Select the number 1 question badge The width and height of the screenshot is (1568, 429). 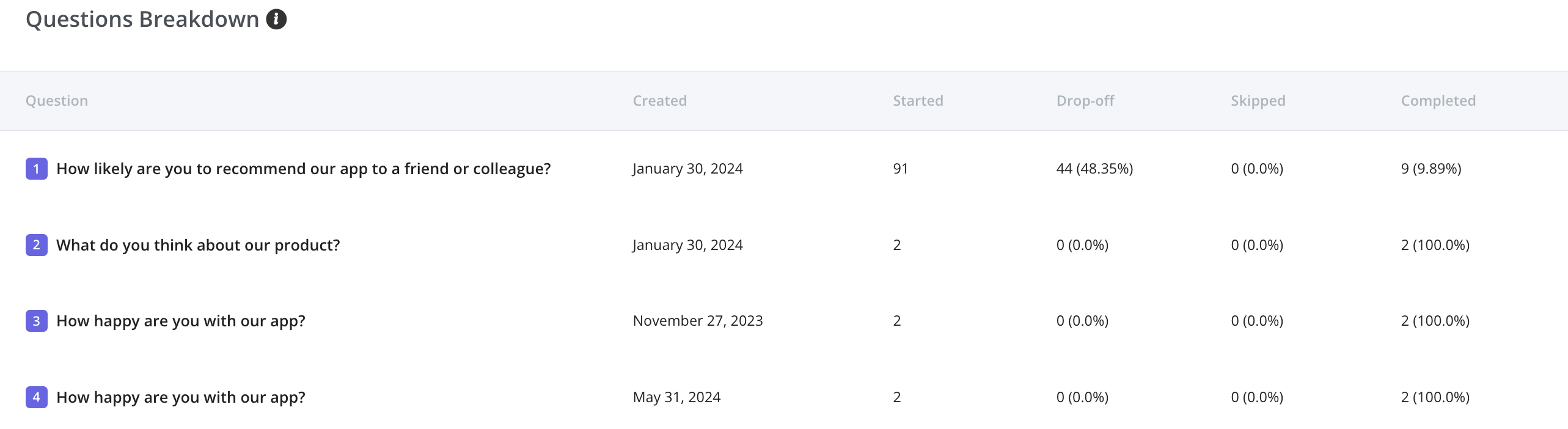tap(37, 169)
